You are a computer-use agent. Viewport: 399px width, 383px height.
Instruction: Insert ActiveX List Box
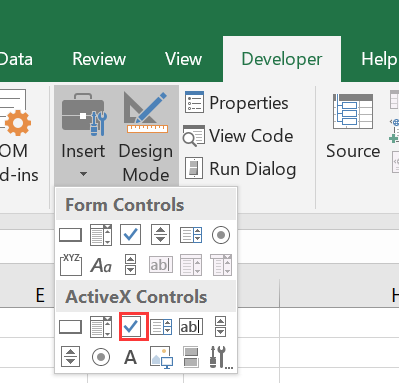[161, 327]
